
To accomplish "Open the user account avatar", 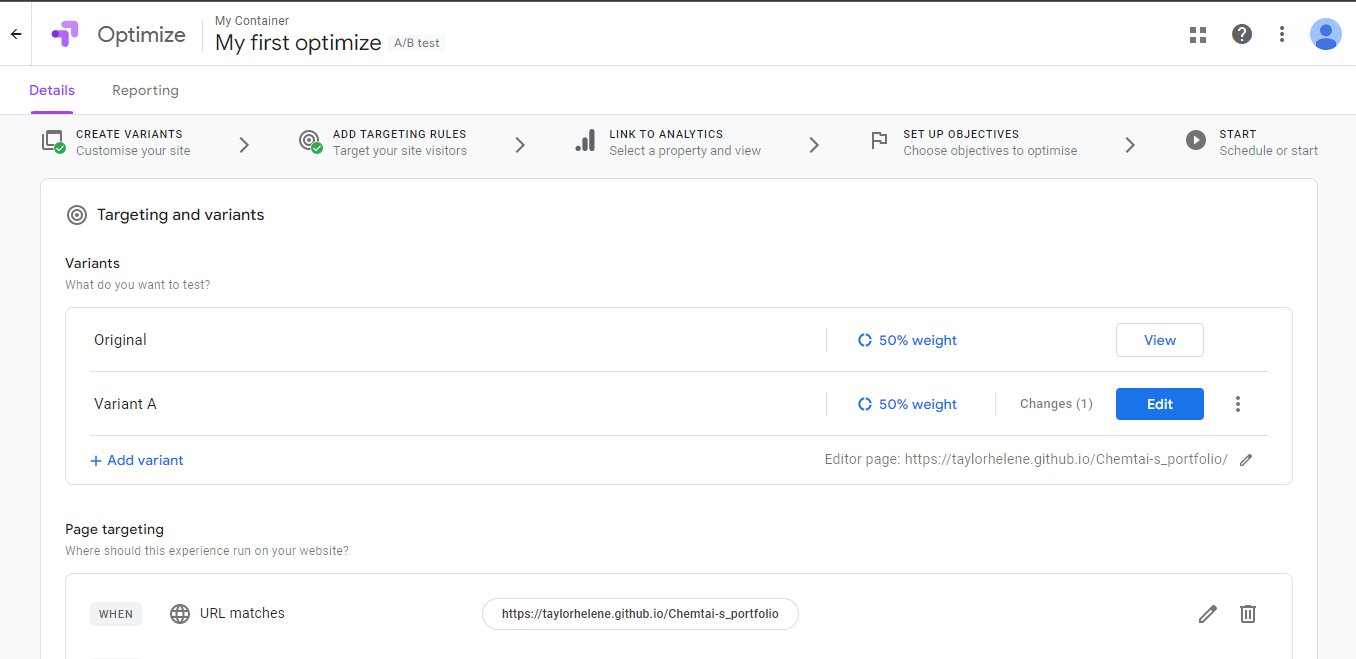I will [1326, 34].
